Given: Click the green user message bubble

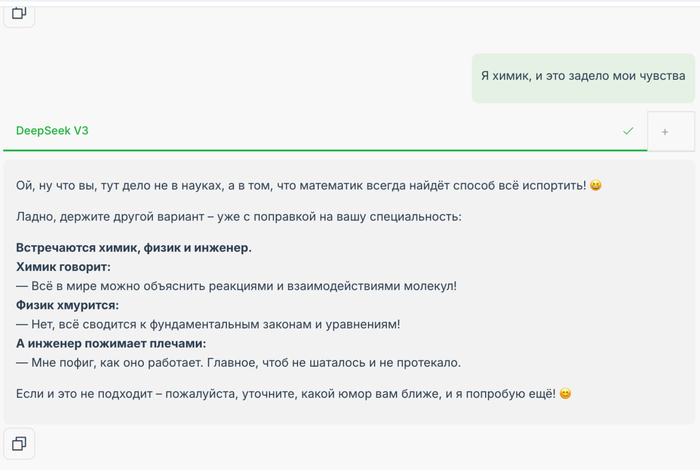Looking at the screenshot, I should 583,76.
